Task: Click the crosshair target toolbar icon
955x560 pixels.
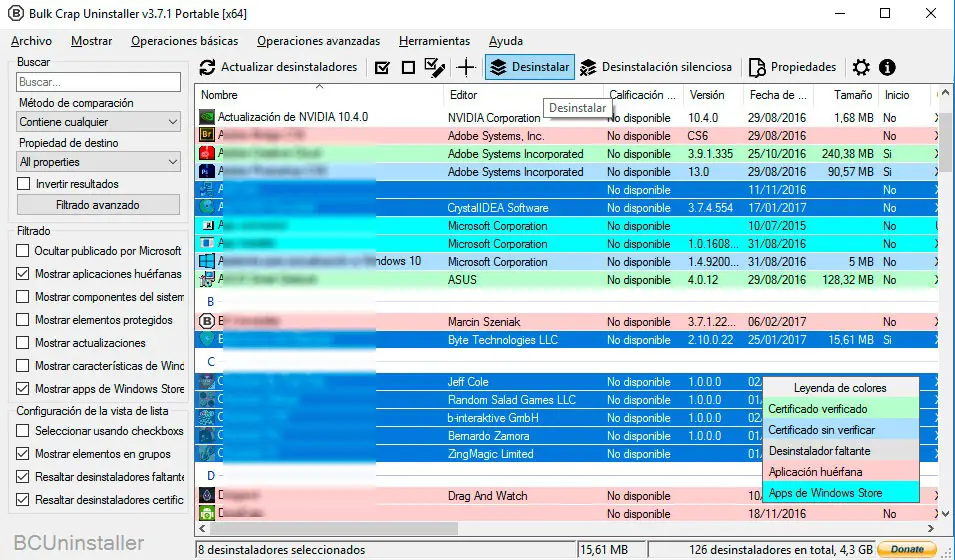Action: (466, 68)
